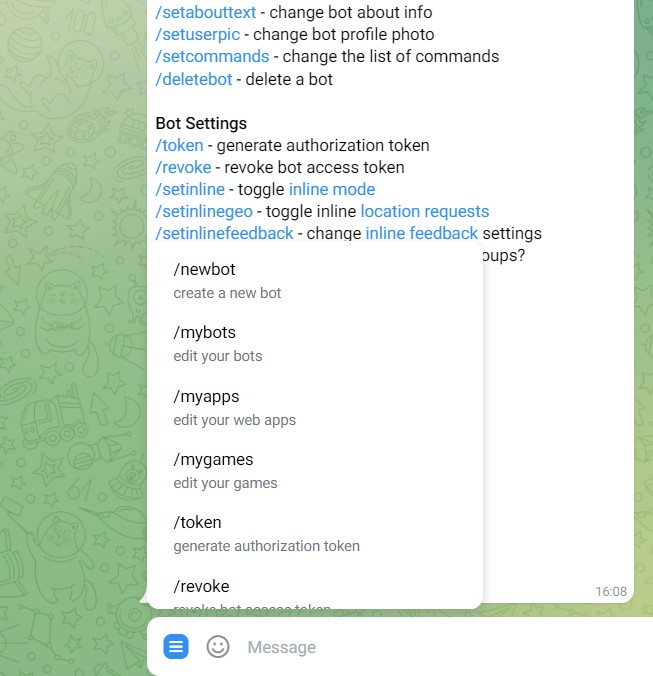Open the /setabouttext command link
653x676 pixels.
[206, 13]
